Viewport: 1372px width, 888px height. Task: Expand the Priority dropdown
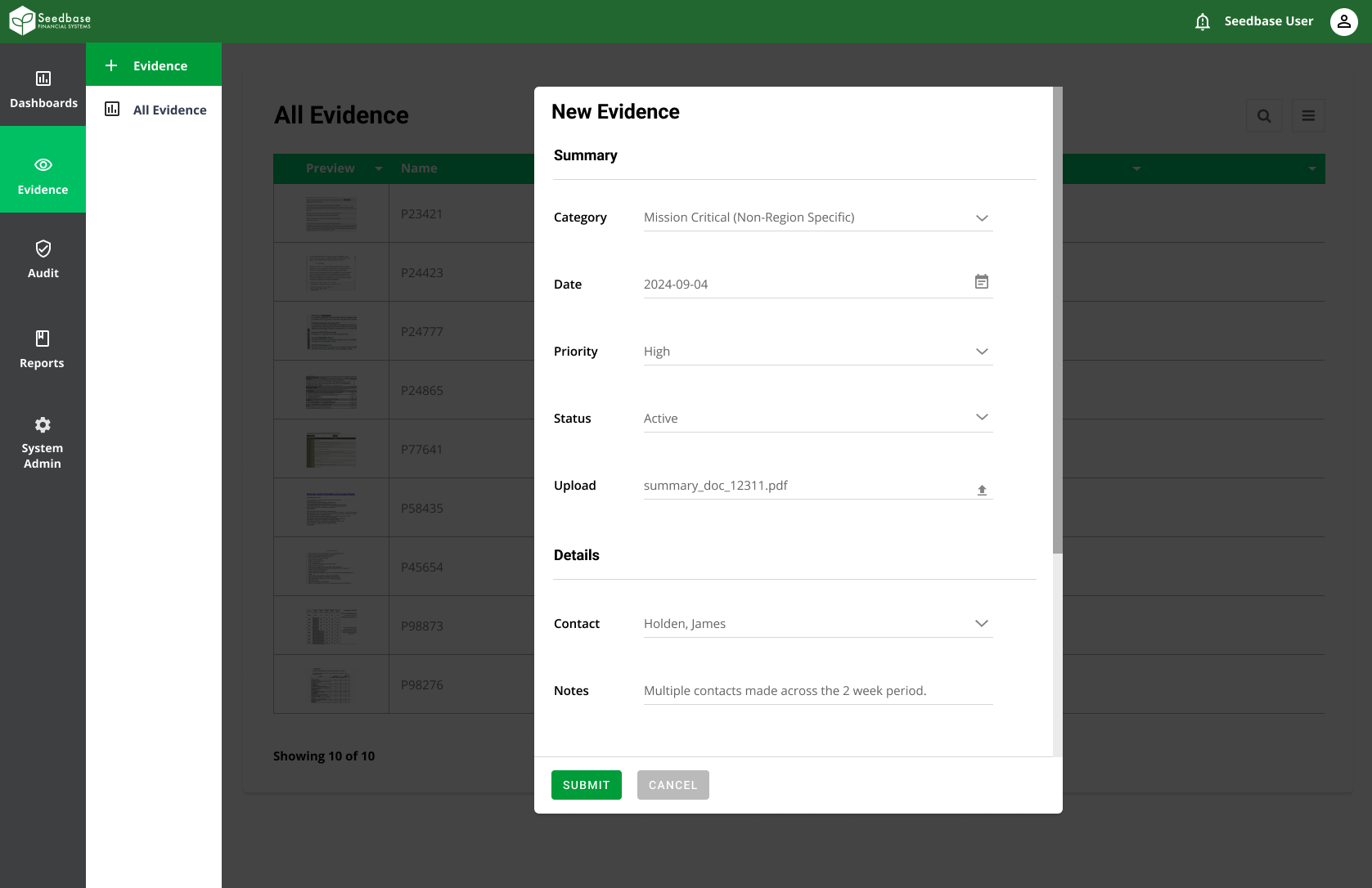[x=981, y=351]
